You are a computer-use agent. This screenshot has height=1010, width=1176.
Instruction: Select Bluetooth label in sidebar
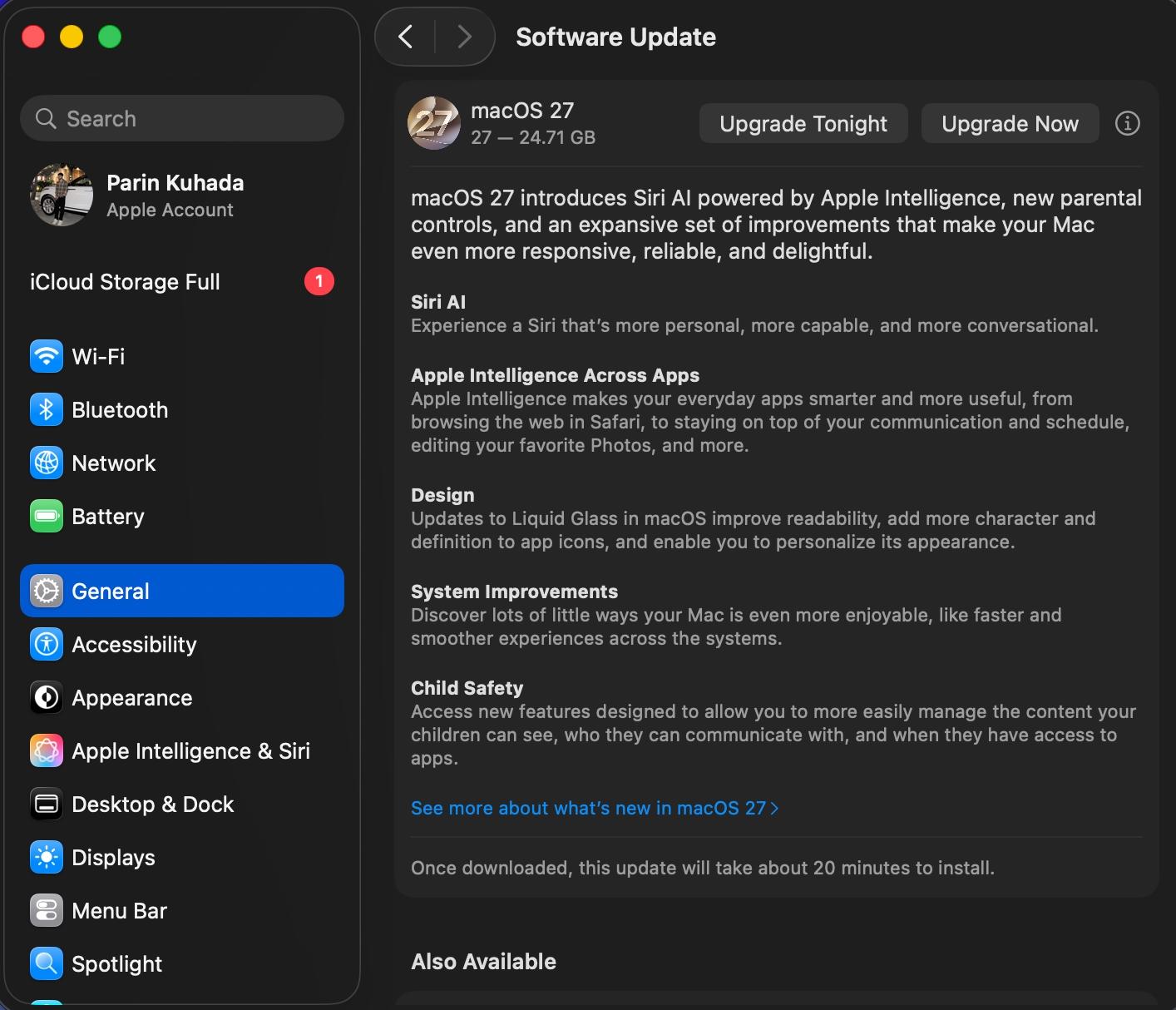click(120, 410)
